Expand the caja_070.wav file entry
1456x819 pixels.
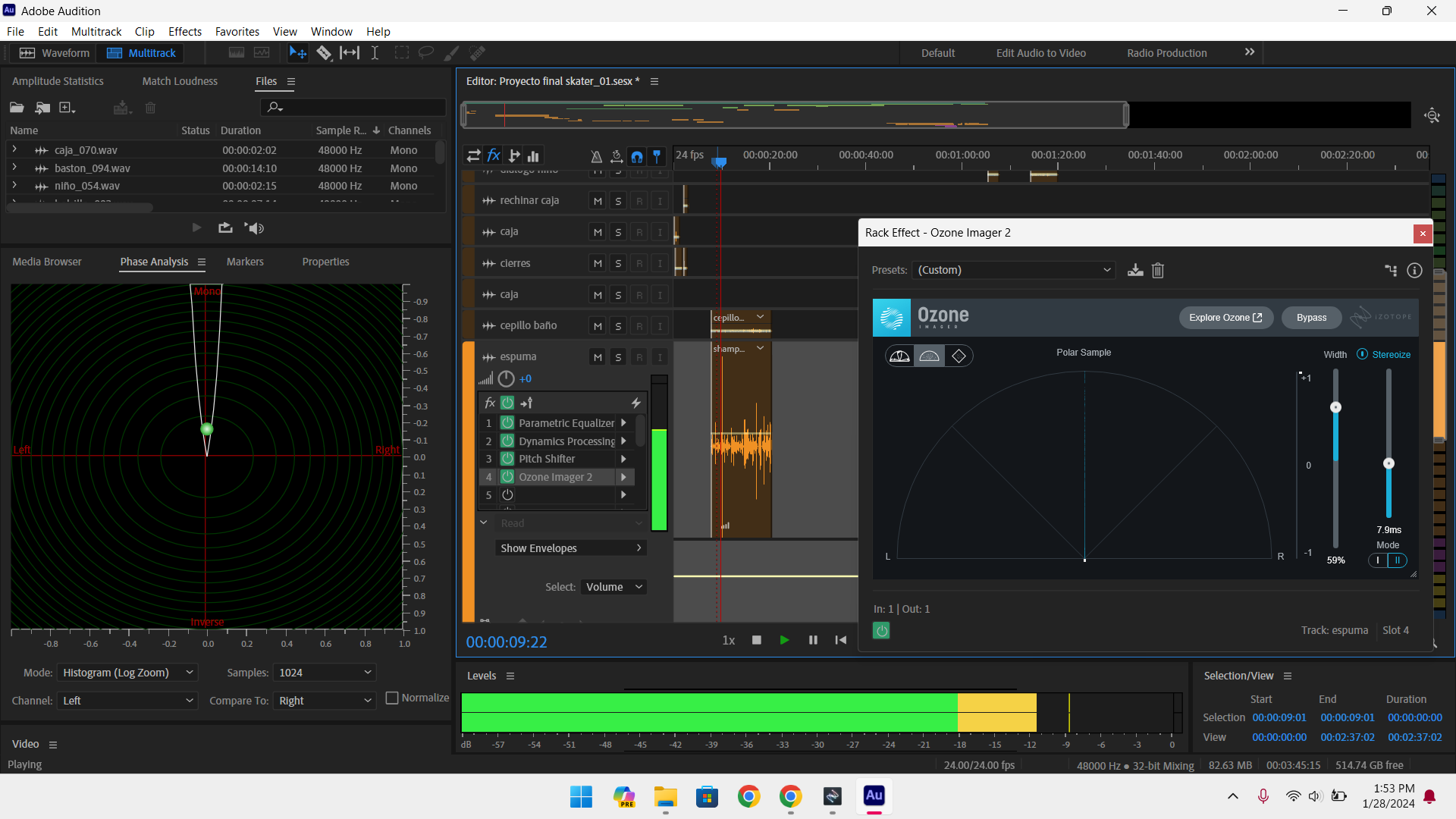pyautogui.click(x=14, y=150)
